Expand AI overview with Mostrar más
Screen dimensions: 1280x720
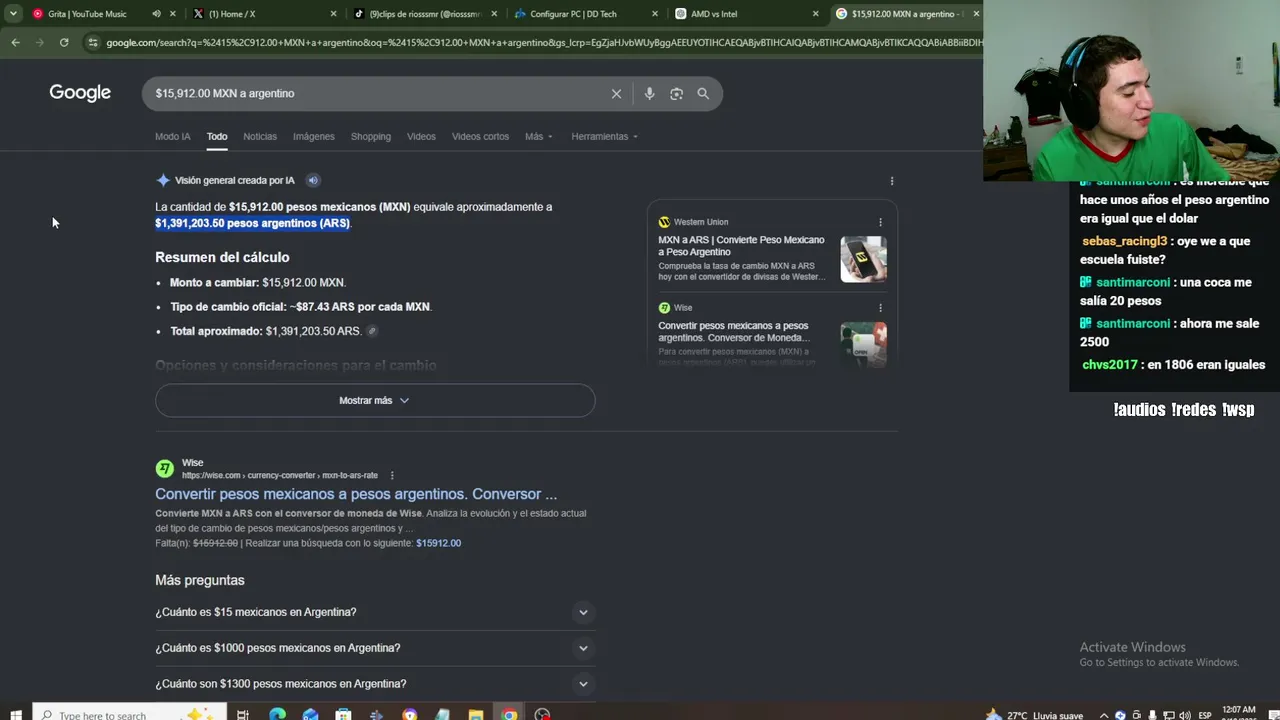point(375,400)
